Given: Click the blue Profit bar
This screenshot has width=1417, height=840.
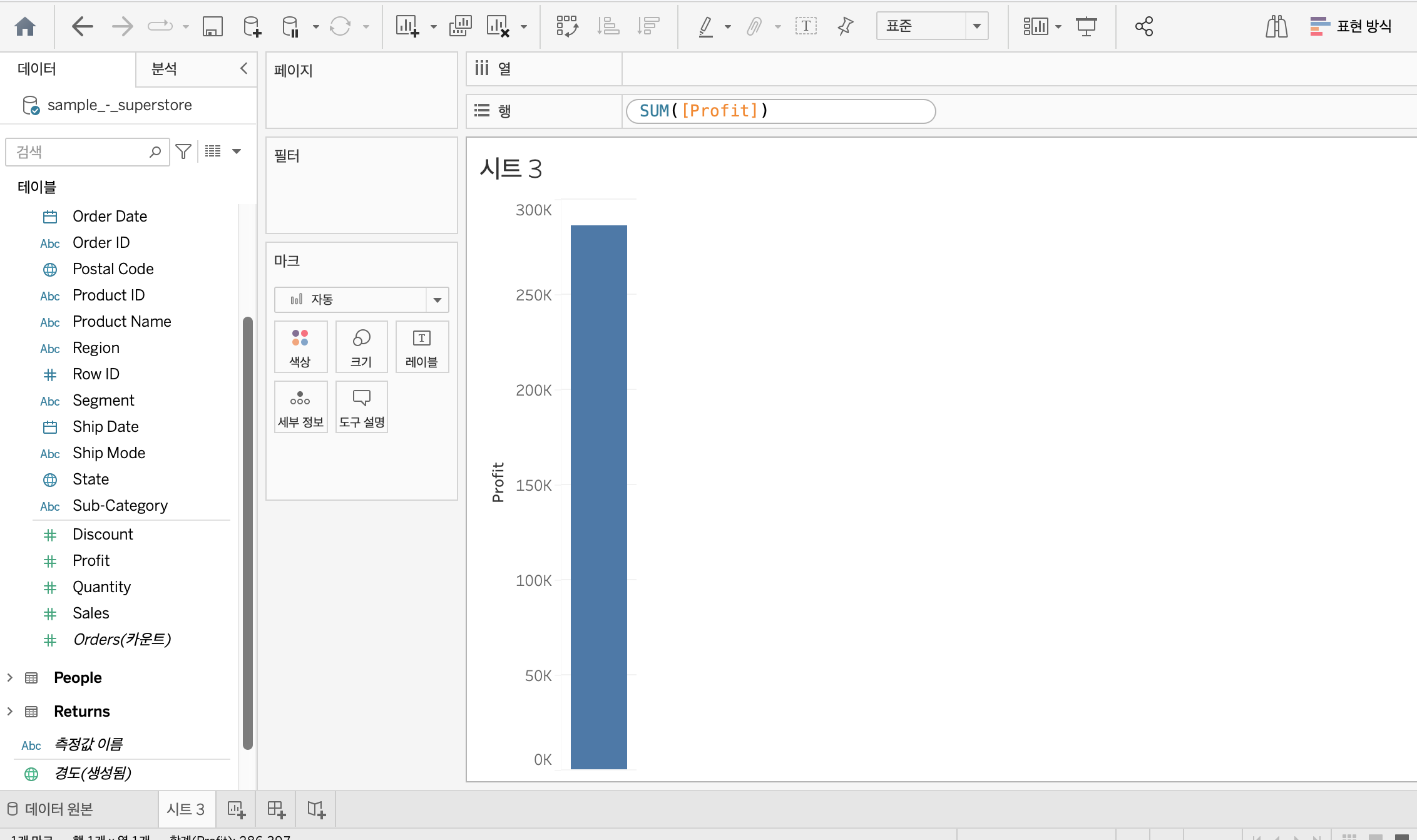Looking at the screenshot, I should (598, 497).
